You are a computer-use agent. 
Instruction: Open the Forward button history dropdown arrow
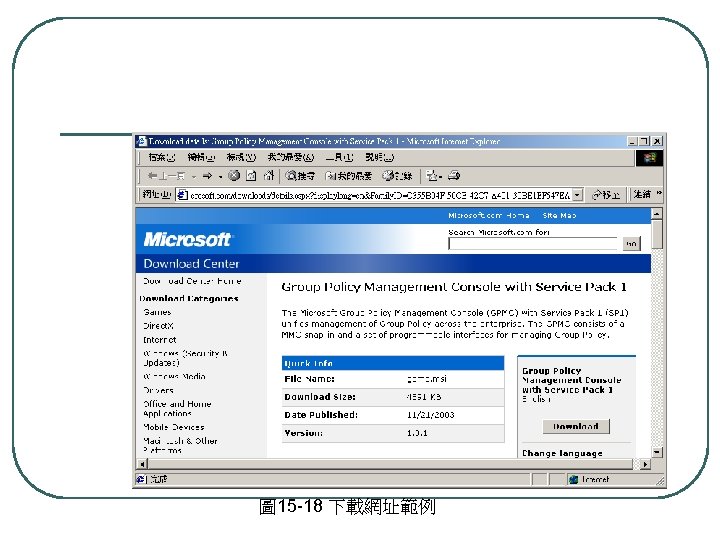[x=220, y=176]
